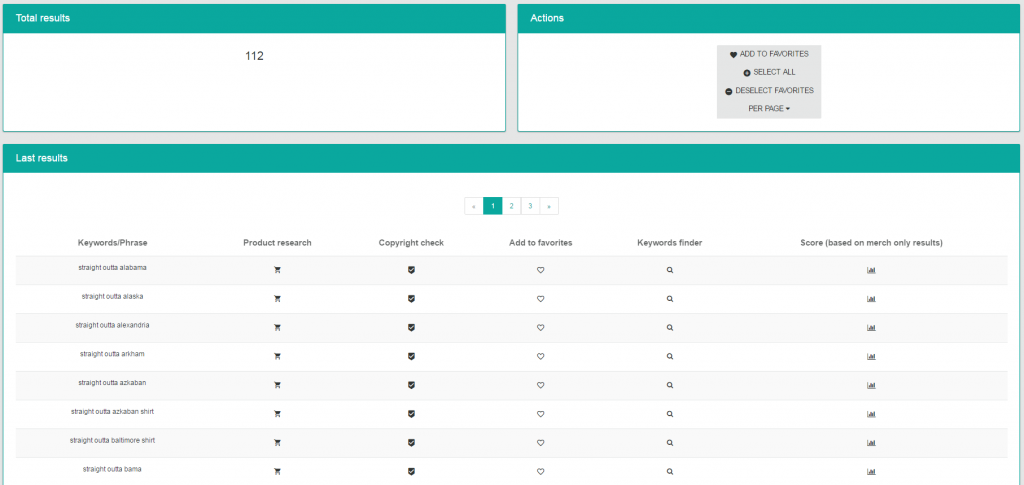Viewport: 1024px width, 485px height.
Task: Run copyright check for straight outta azkaban
Action: click(x=411, y=384)
